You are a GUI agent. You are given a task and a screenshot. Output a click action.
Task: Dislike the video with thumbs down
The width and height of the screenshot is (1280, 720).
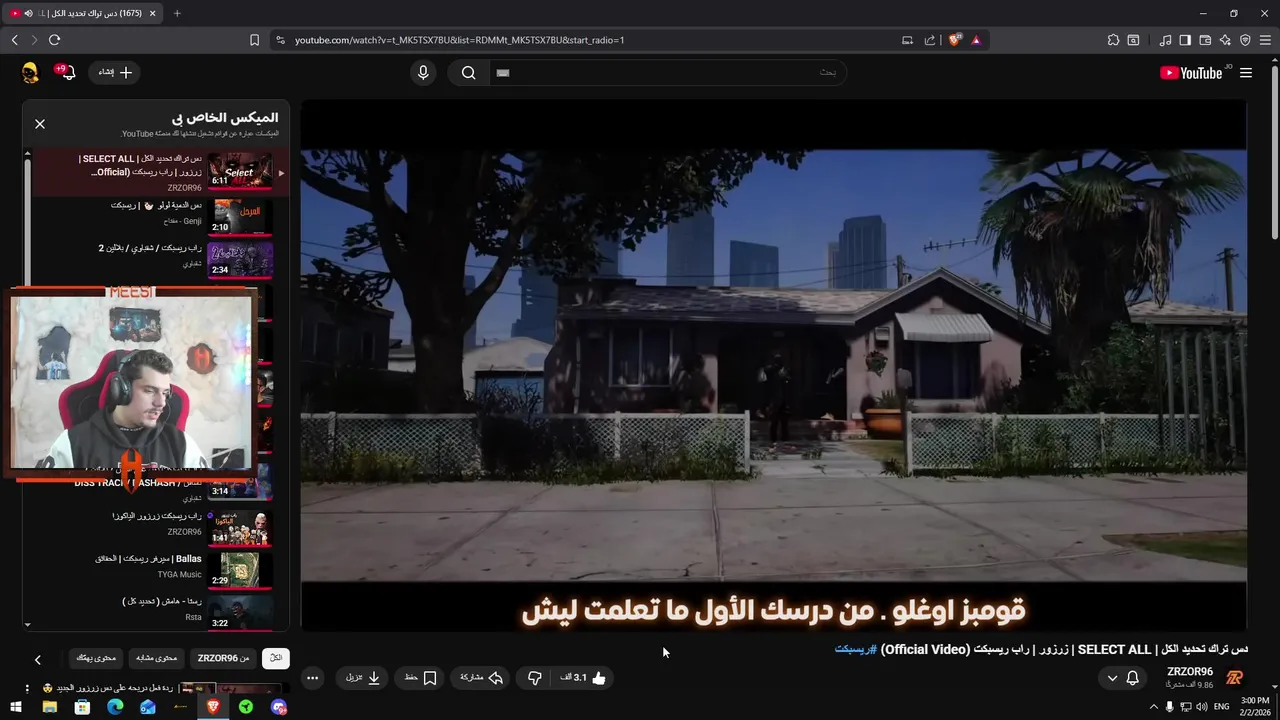coord(535,678)
